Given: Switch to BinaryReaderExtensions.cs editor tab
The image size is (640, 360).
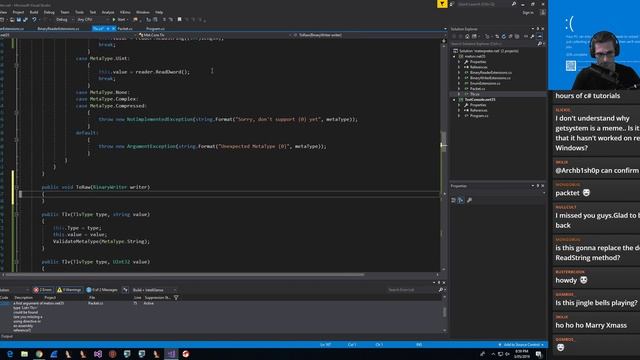Looking at the screenshot, I should tap(58, 29).
